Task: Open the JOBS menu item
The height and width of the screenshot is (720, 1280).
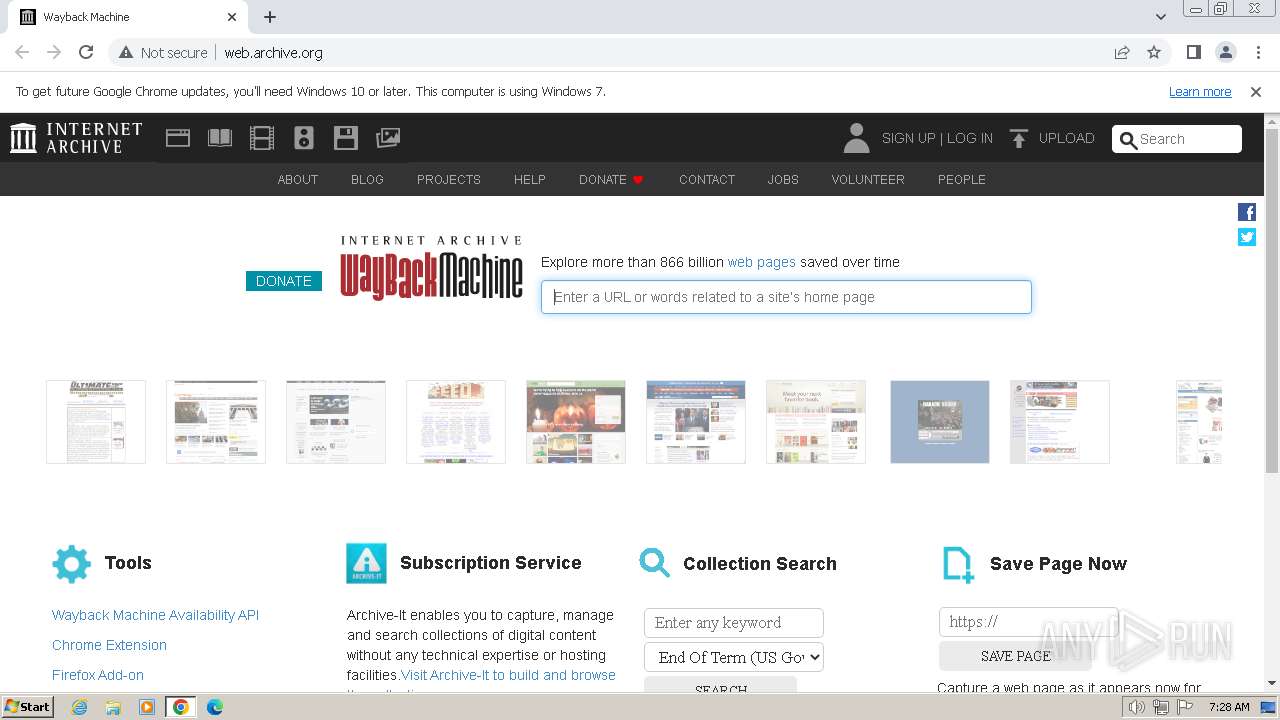Action: pos(783,180)
